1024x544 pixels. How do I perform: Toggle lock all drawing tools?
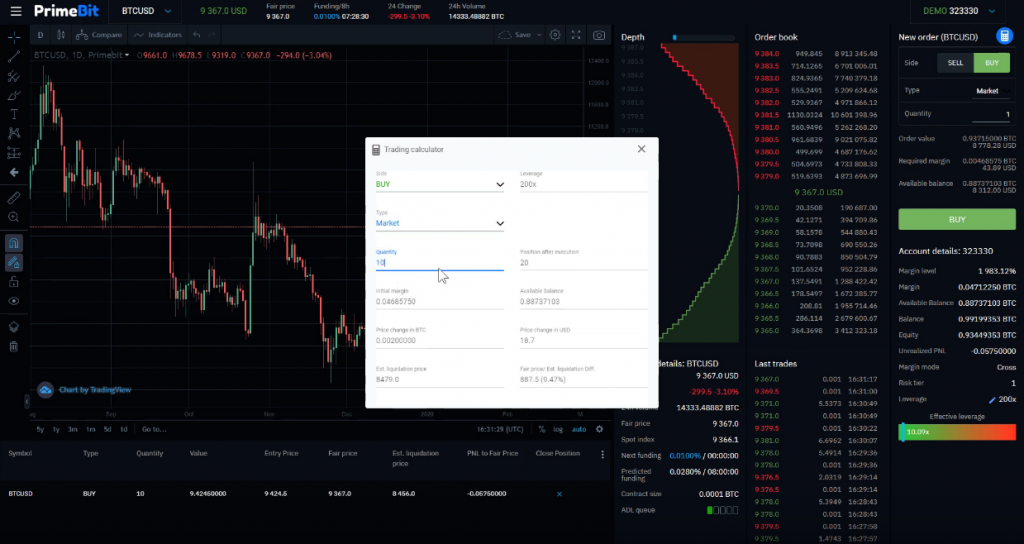coord(14,282)
